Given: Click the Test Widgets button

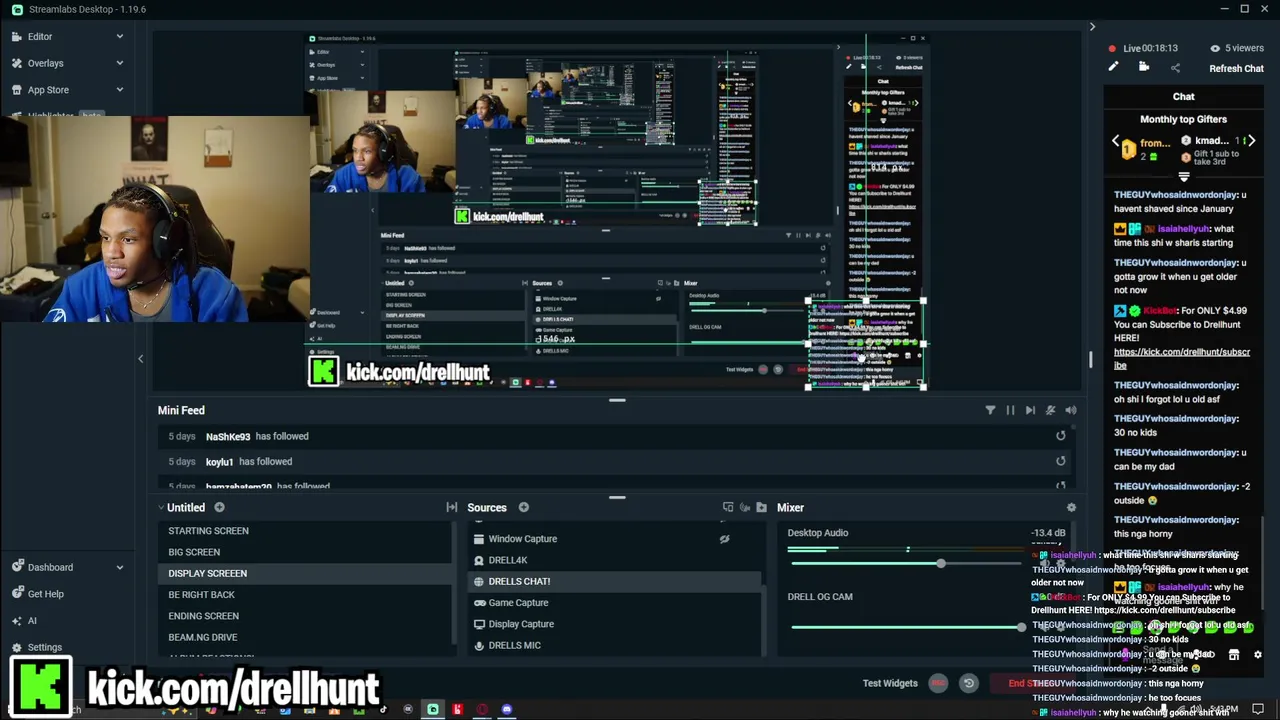Looking at the screenshot, I should [890, 684].
